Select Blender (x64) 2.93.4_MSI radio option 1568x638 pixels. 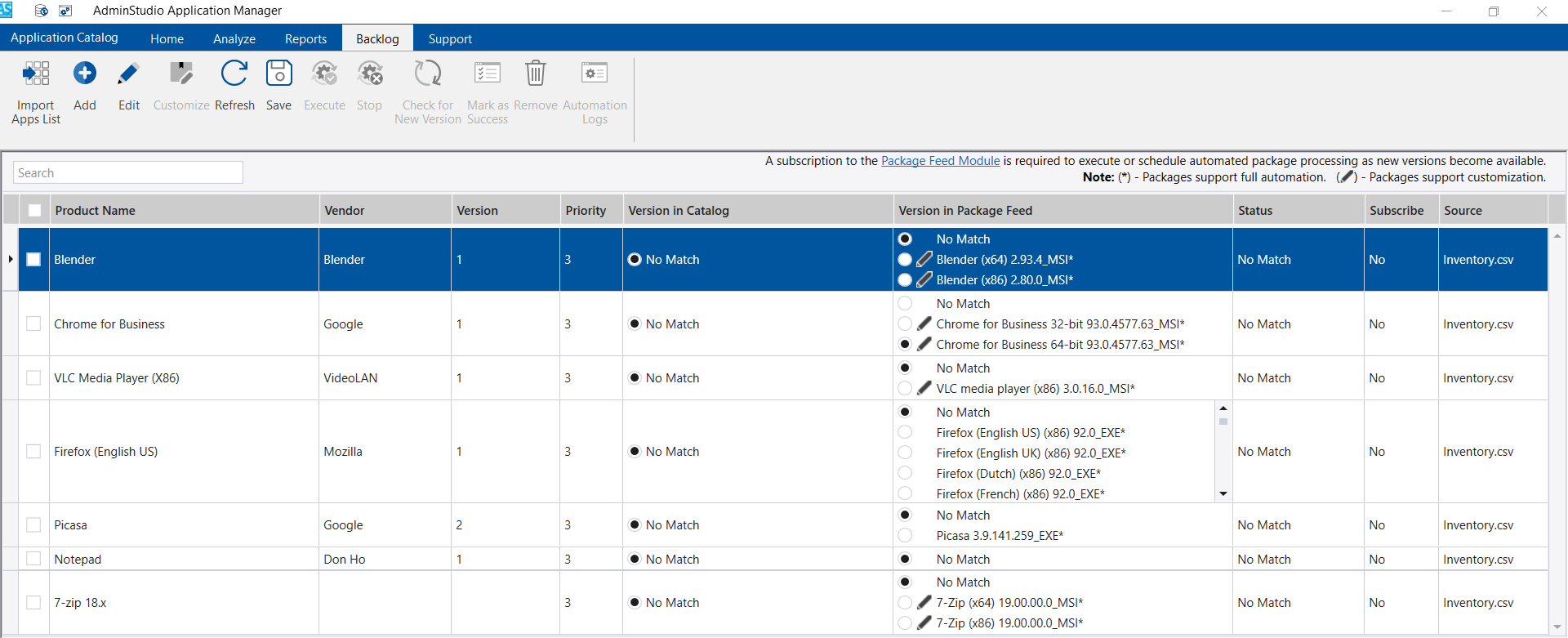pos(905,260)
